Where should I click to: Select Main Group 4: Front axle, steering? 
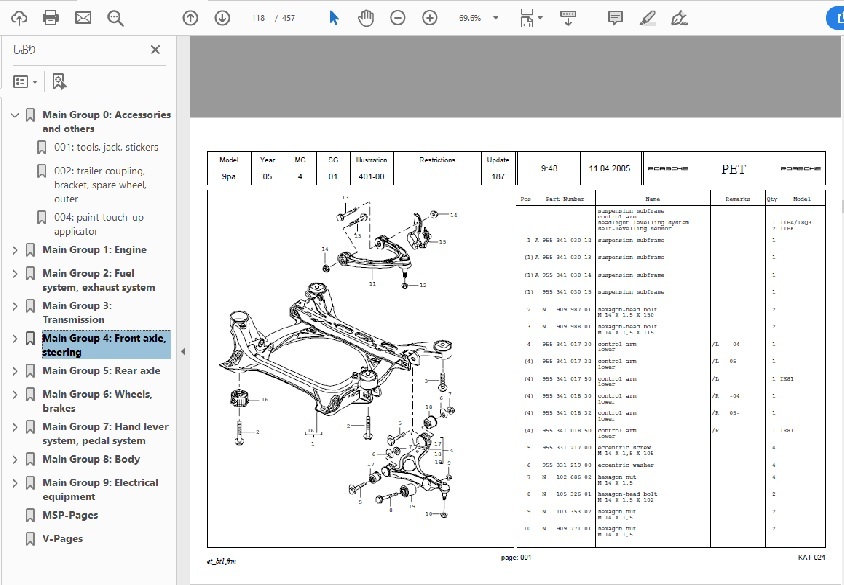[x=106, y=345]
